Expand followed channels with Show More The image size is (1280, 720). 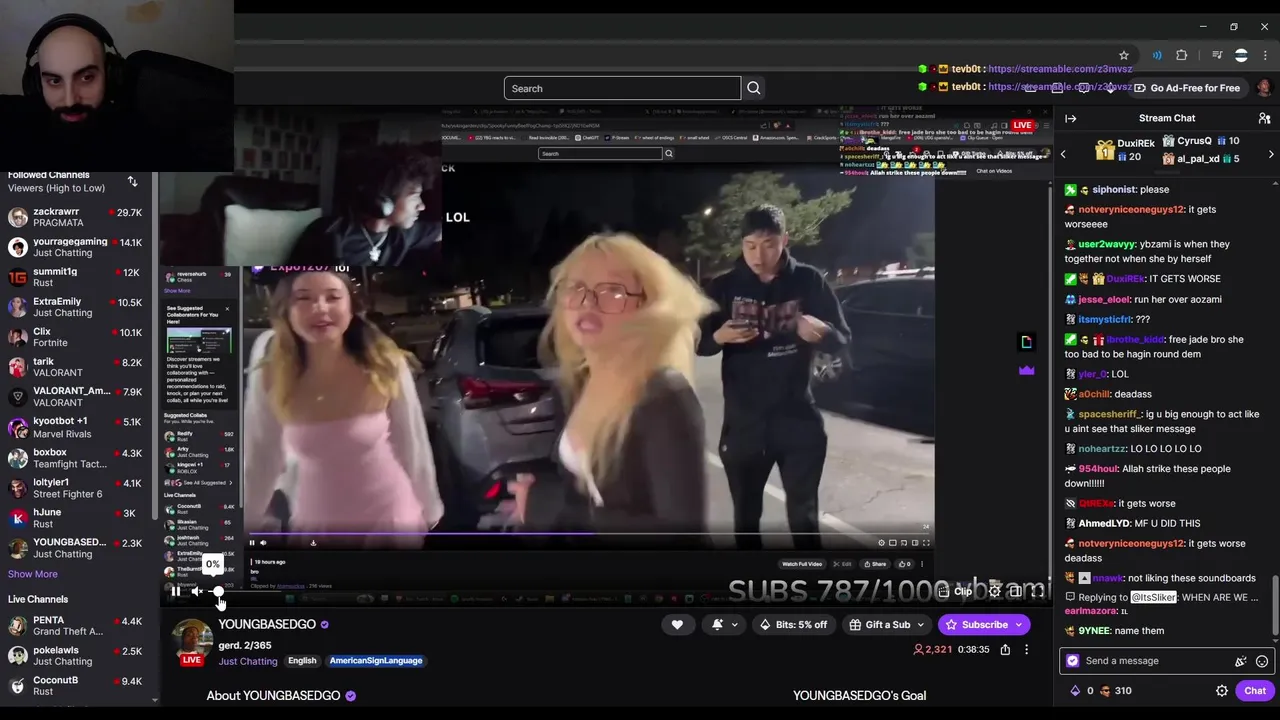coord(33,574)
